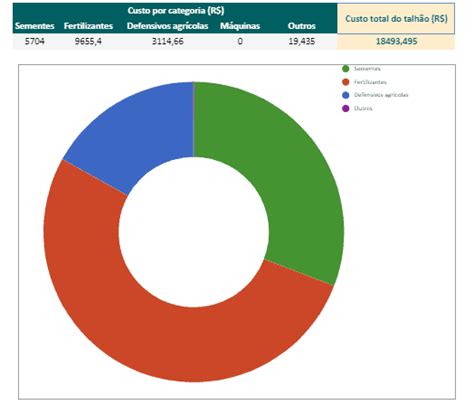Click the Custo por categoria title
The image size is (474, 405).
[x=176, y=11]
